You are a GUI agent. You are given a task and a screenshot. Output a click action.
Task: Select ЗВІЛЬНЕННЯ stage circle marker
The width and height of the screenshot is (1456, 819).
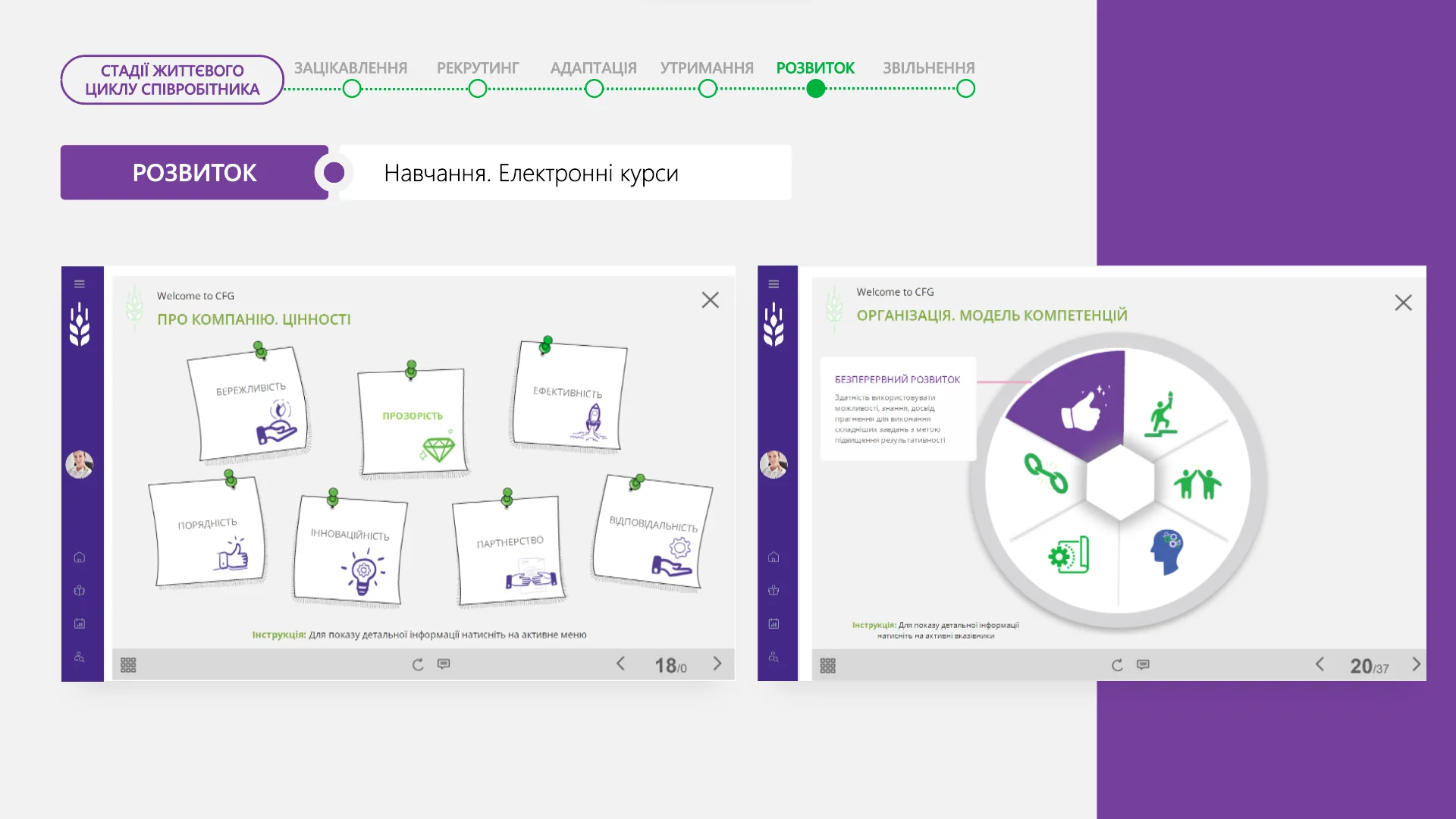coord(965,89)
